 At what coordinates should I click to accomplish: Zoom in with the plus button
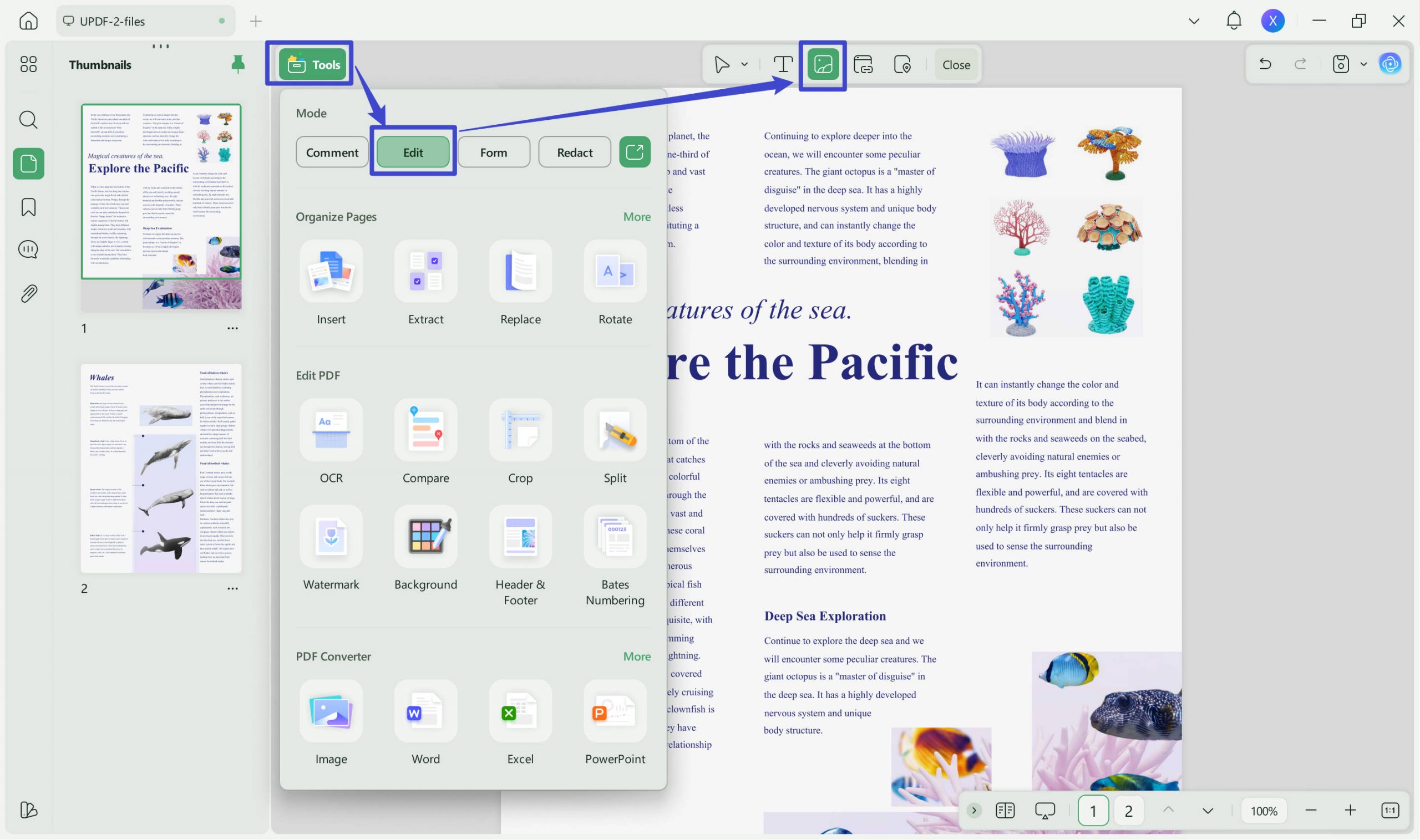pos(1350,811)
